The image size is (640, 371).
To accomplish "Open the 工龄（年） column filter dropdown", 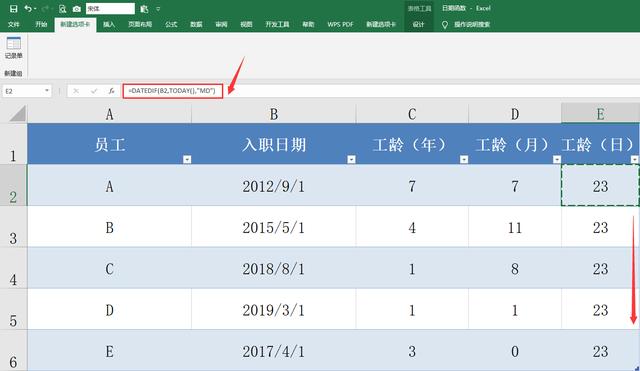I will 464,159.
